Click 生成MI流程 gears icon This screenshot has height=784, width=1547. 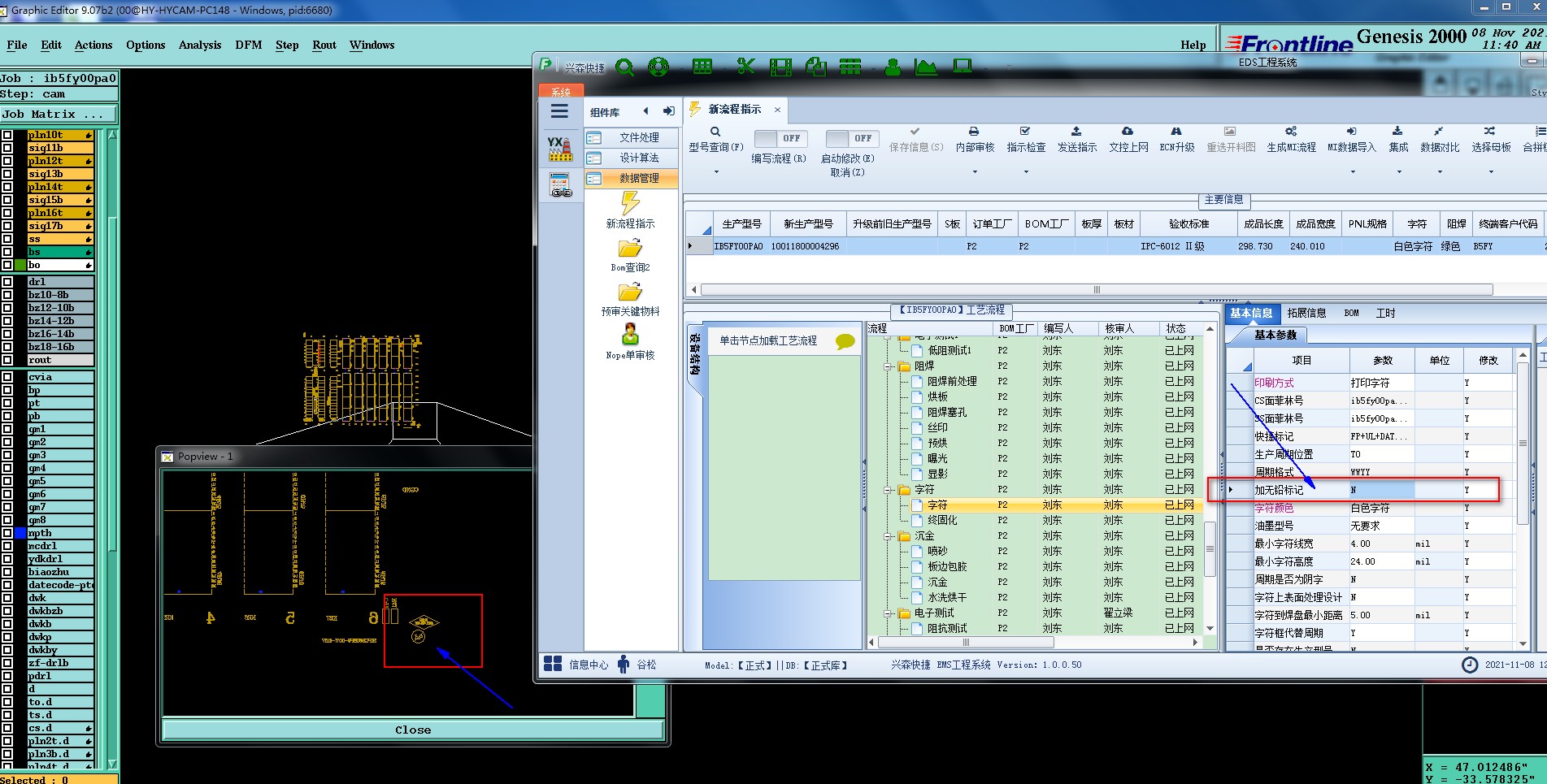pos(1291,132)
